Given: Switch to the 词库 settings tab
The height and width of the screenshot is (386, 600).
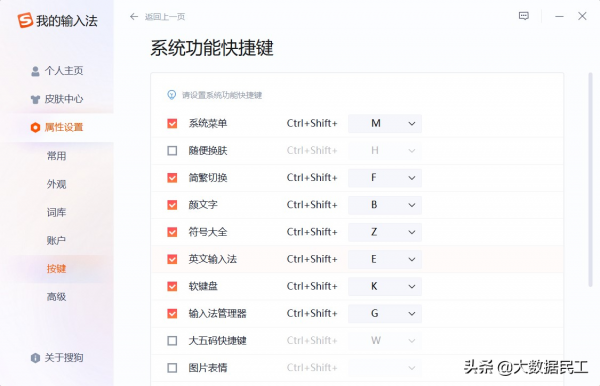Looking at the screenshot, I should tap(57, 213).
